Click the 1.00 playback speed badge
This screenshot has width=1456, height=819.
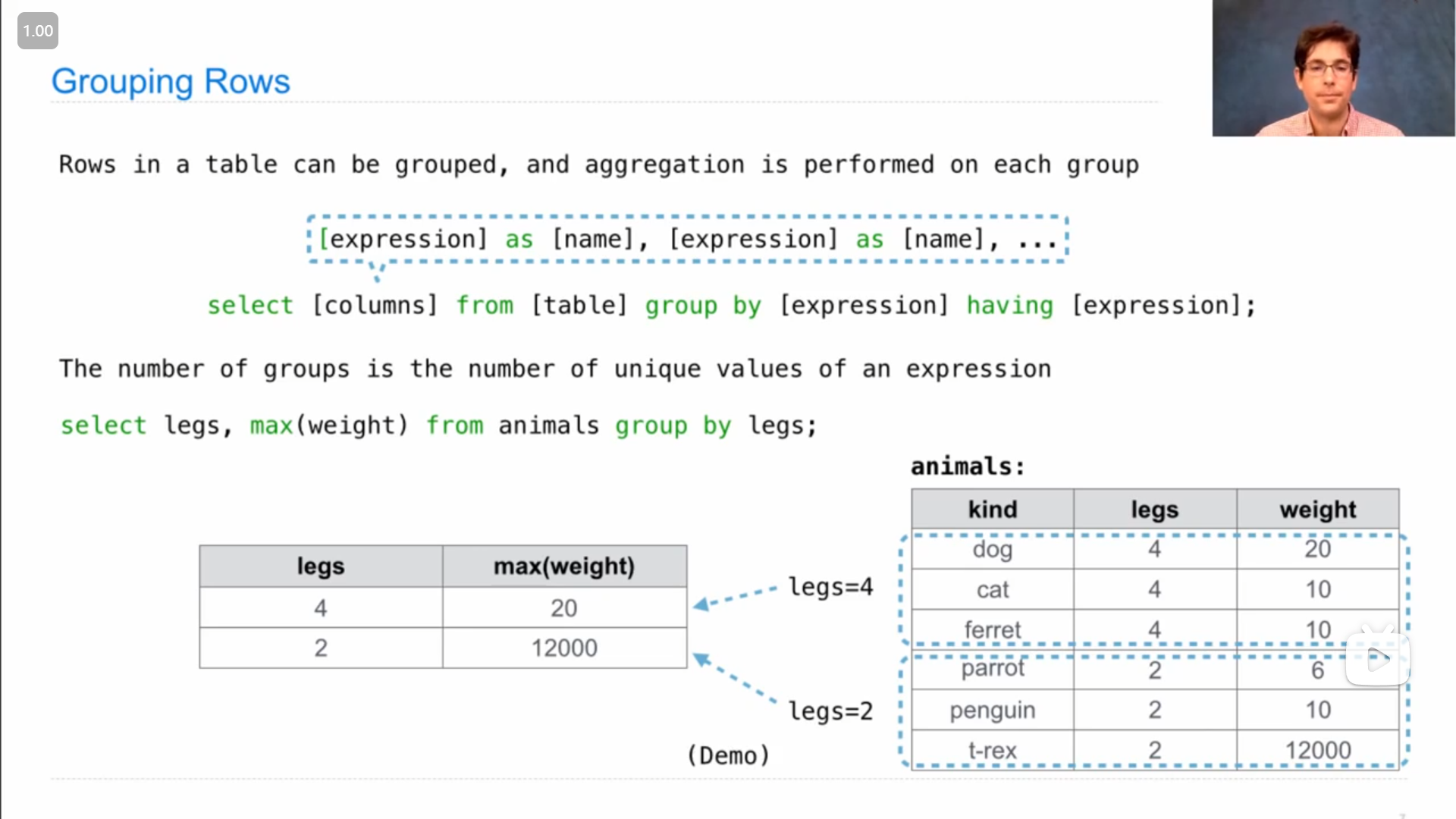coord(38,31)
